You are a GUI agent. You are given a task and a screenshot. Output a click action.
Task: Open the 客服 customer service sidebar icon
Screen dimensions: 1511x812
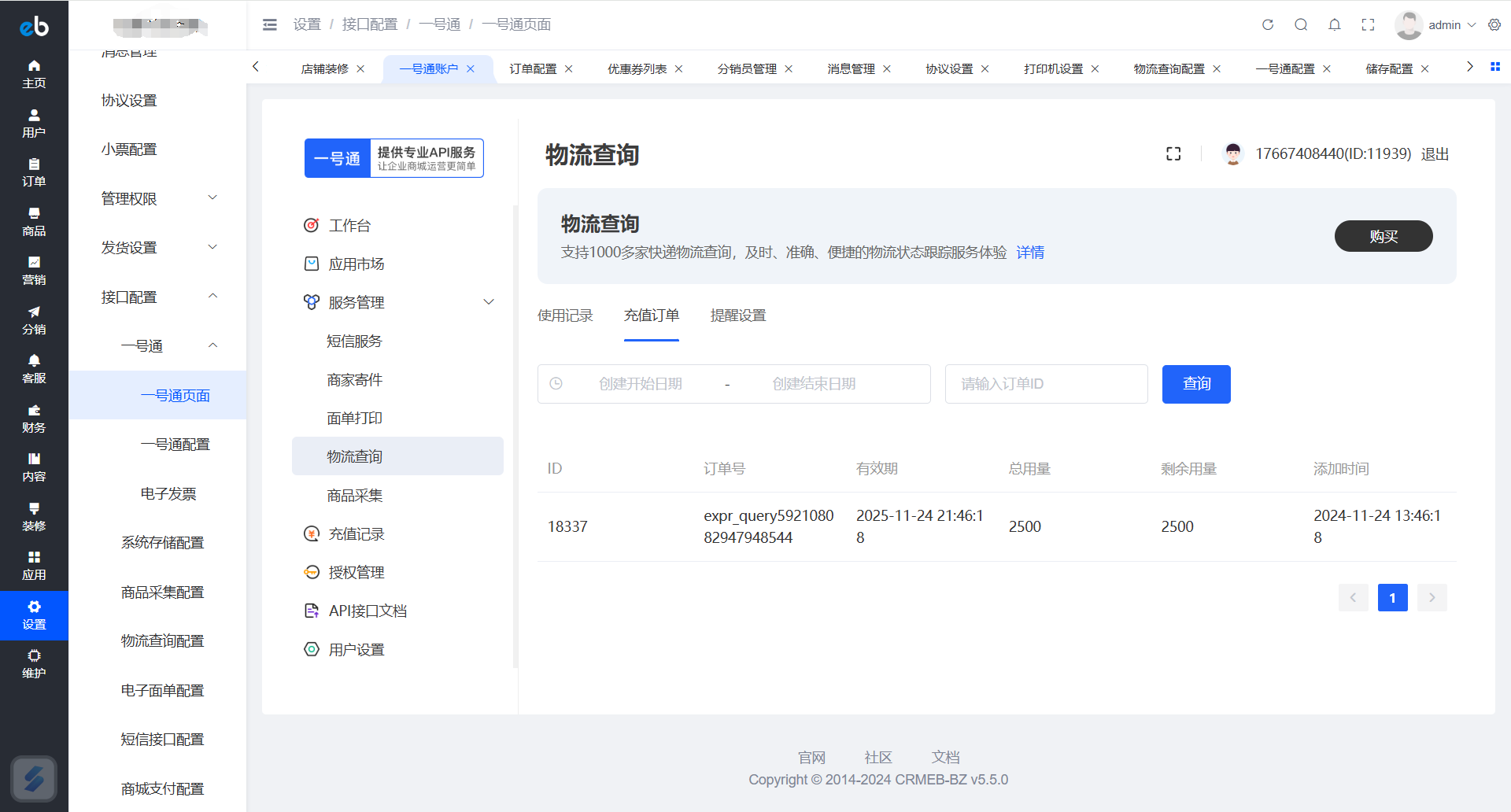34,369
